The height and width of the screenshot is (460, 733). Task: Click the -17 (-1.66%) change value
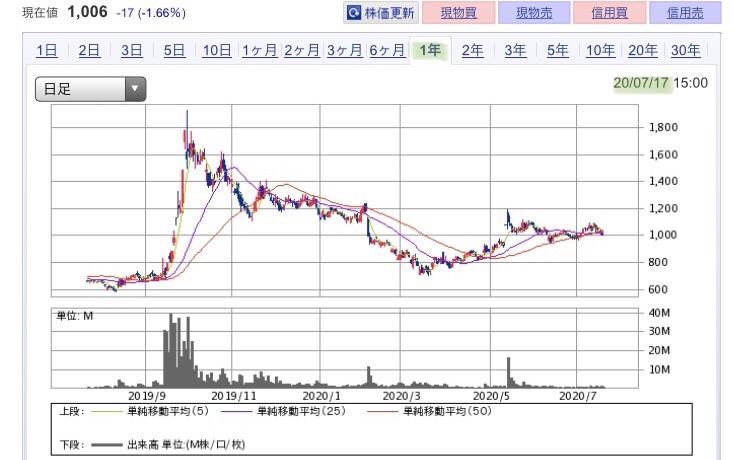(151, 13)
